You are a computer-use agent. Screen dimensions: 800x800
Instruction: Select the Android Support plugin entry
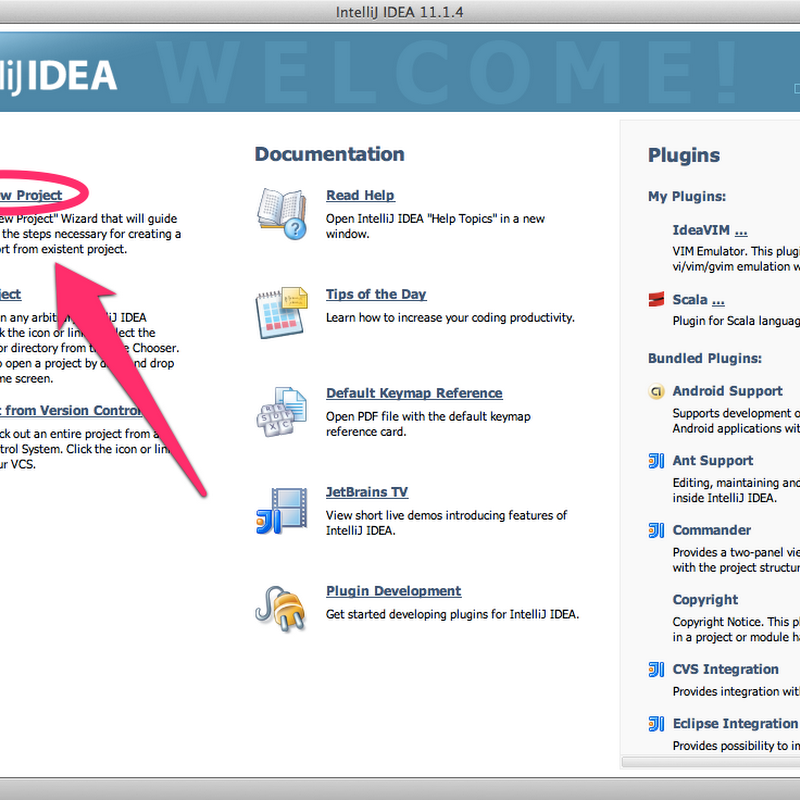pyautogui.click(x=728, y=391)
